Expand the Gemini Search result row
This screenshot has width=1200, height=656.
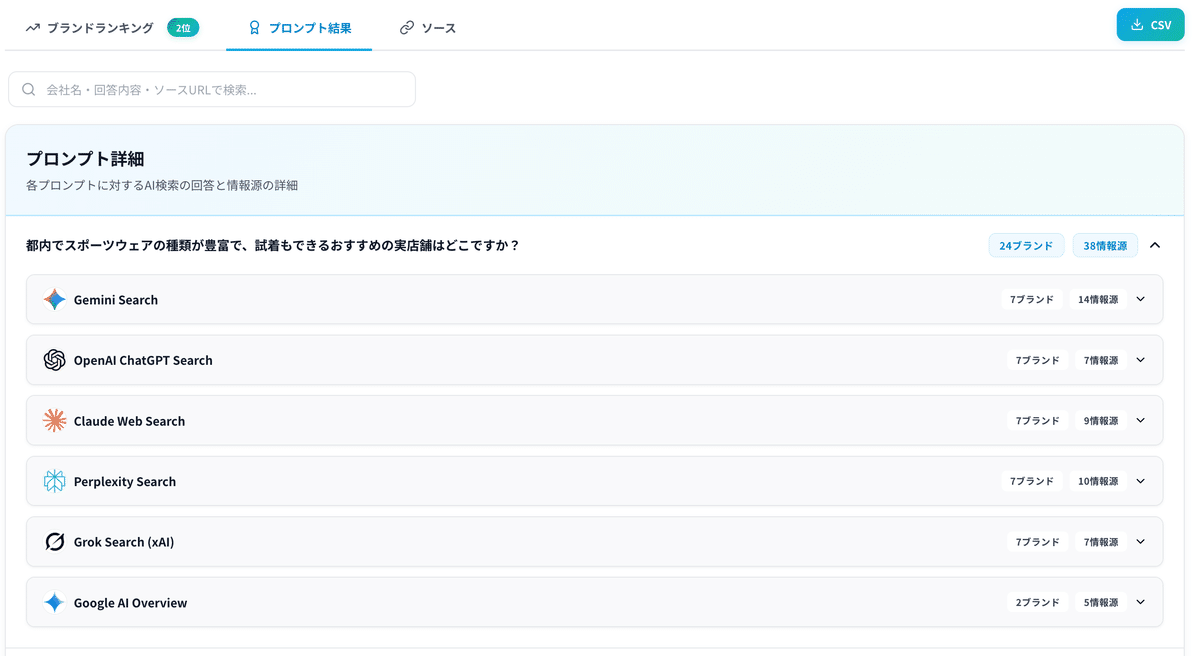click(x=1140, y=299)
